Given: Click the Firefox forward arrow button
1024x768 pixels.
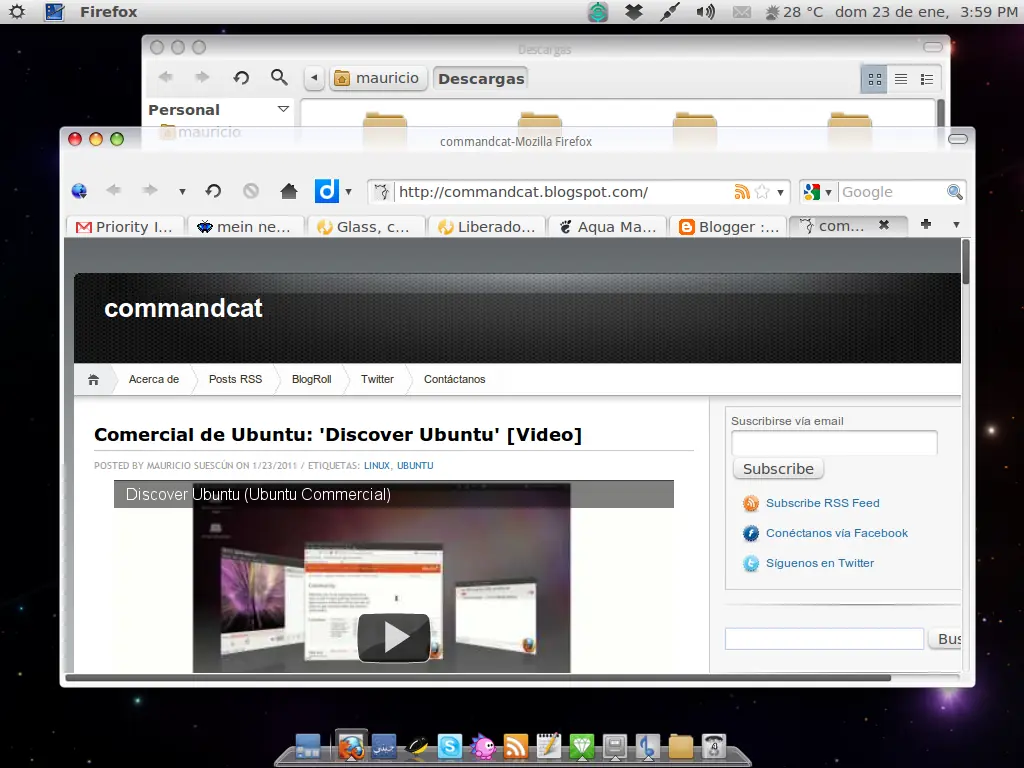Looking at the screenshot, I should (x=150, y=191).
